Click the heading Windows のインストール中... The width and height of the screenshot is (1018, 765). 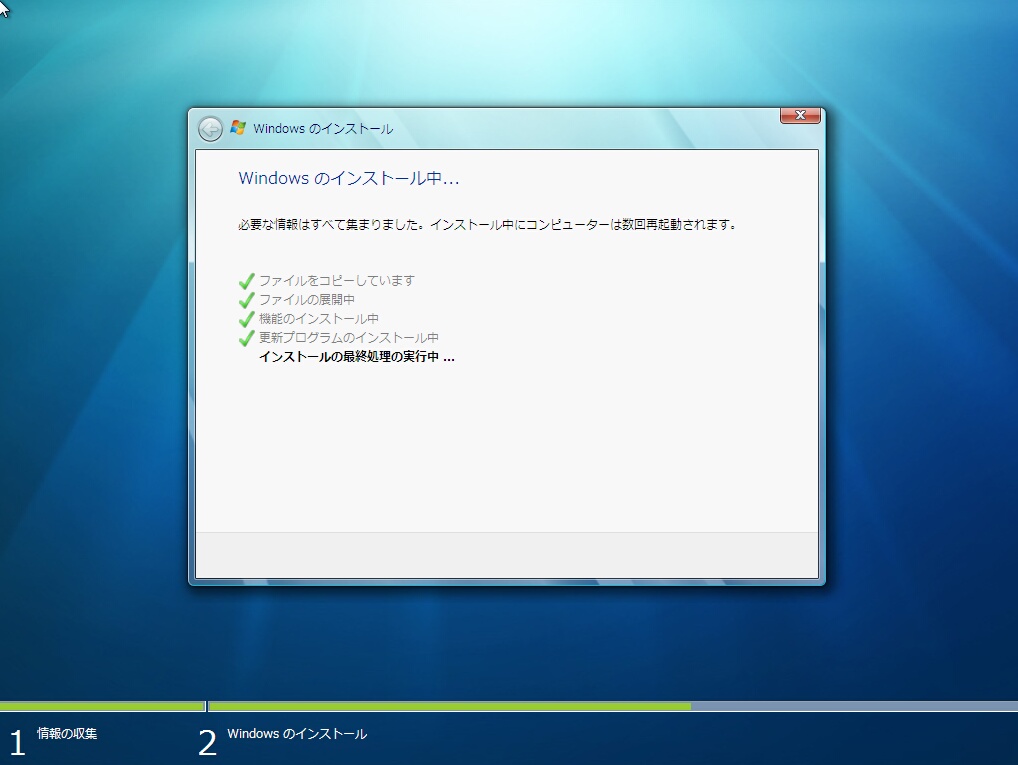pyautogui.click(x=349, y=178)
